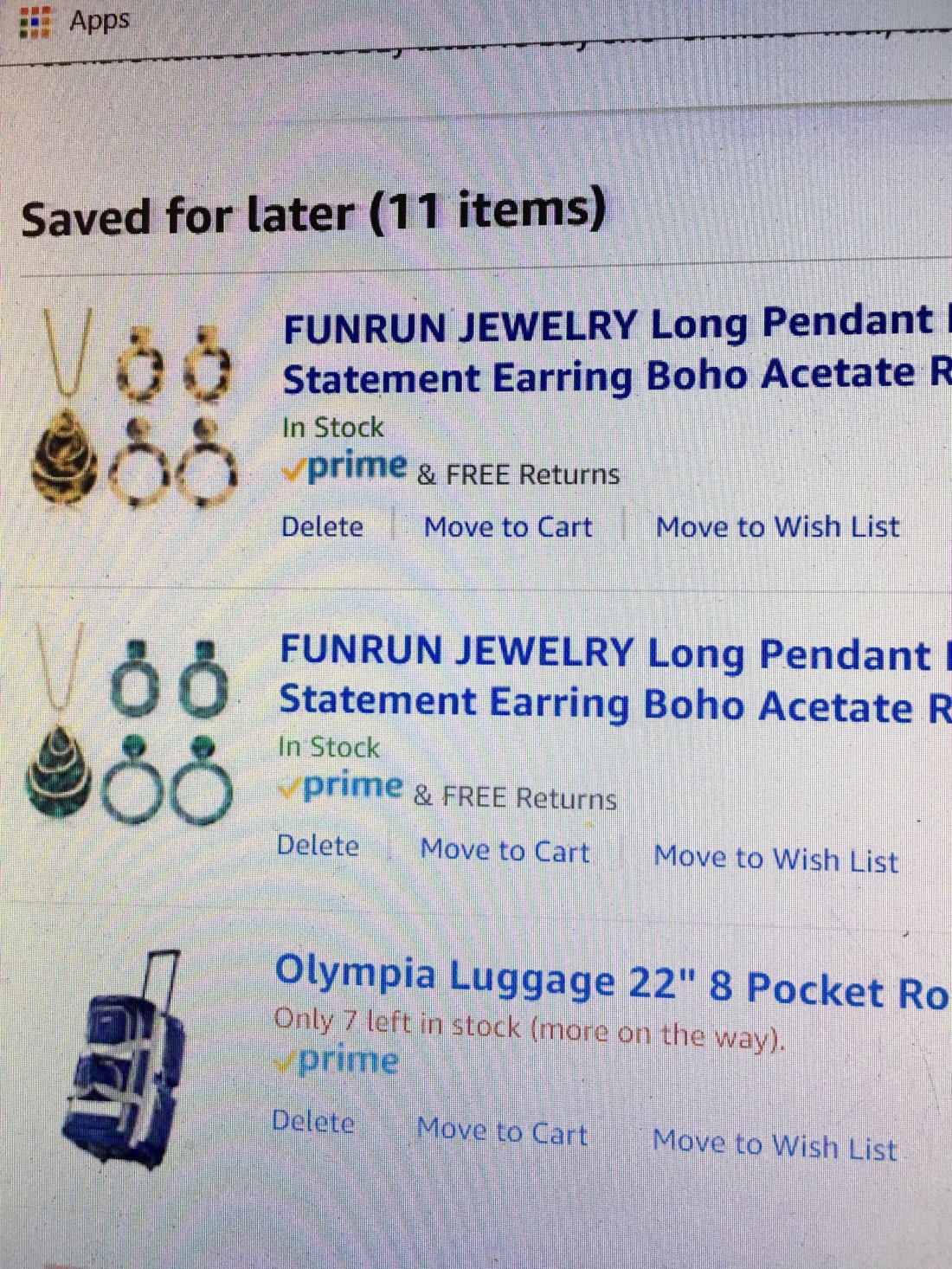Delete the first FUNRUN jewelry item
This screenshot has width=952, height=1269.
click(x=323, y=526)
